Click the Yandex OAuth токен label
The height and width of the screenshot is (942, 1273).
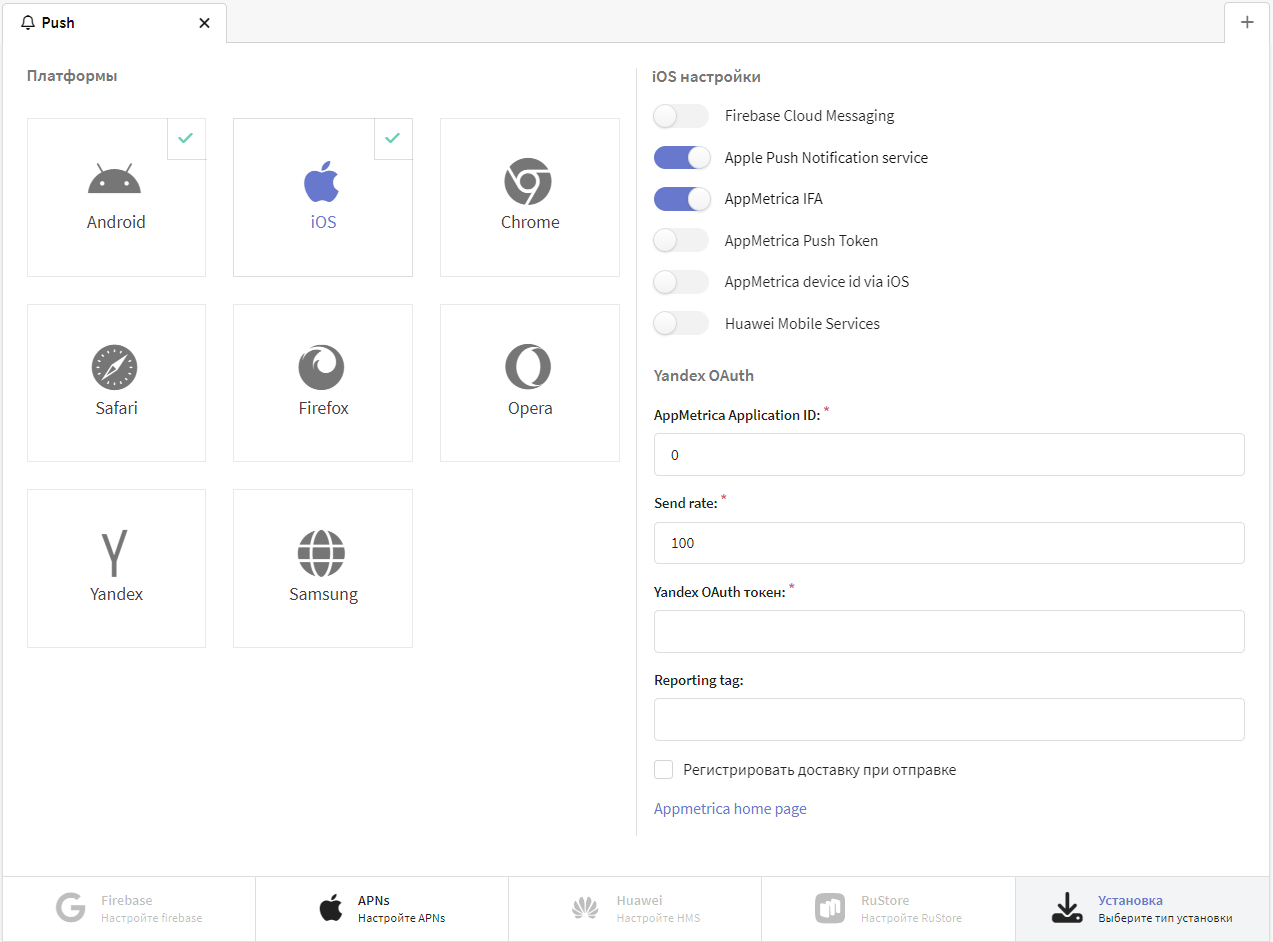(720, 592)
